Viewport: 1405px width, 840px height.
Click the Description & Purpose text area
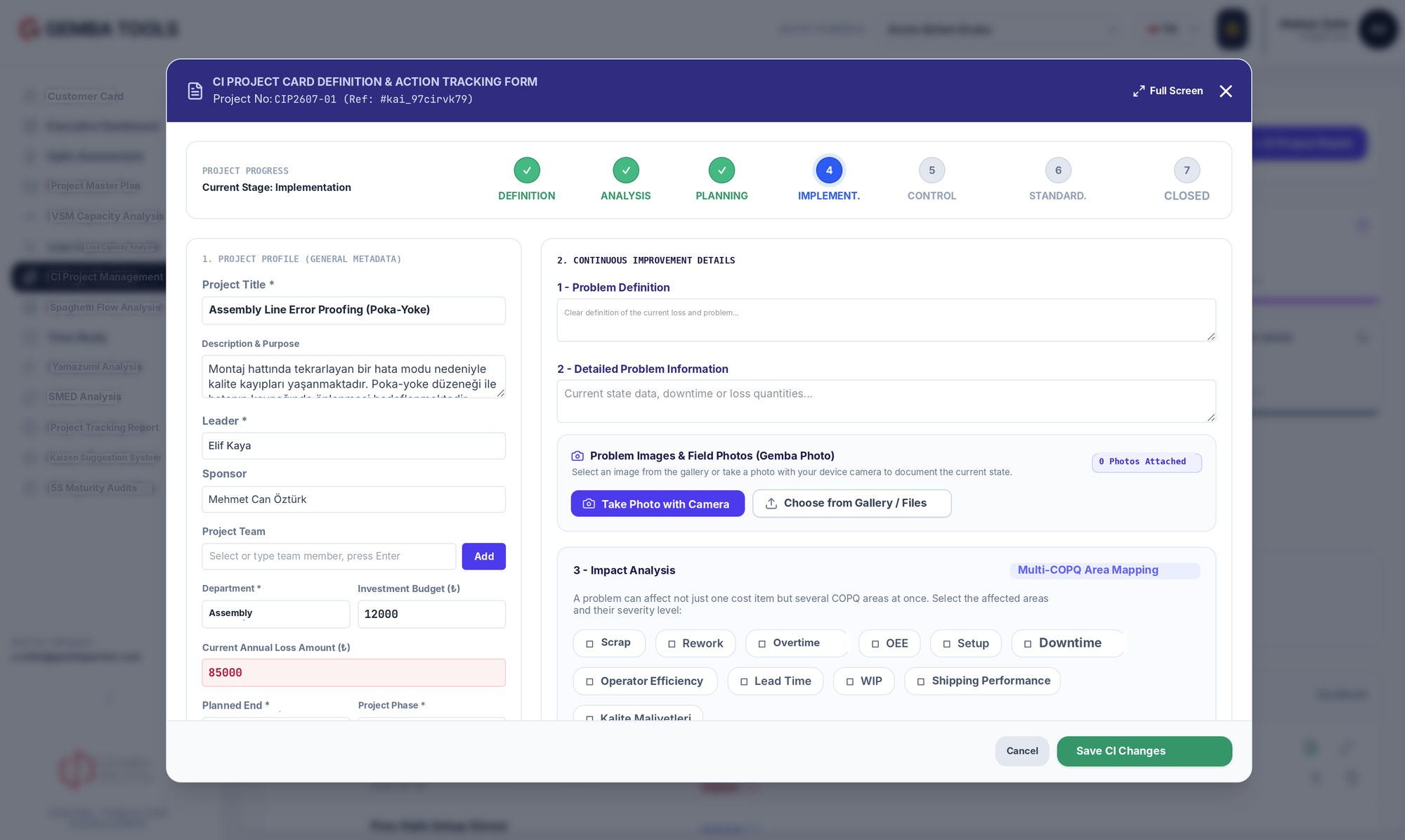tap(353, 376)
